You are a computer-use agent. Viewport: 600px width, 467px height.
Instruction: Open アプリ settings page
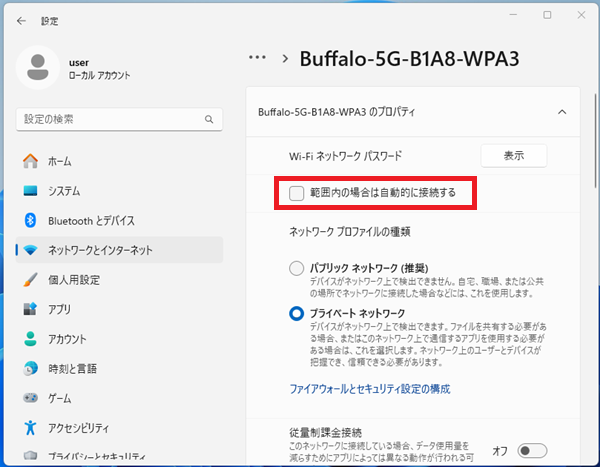(x=119, y=309)
